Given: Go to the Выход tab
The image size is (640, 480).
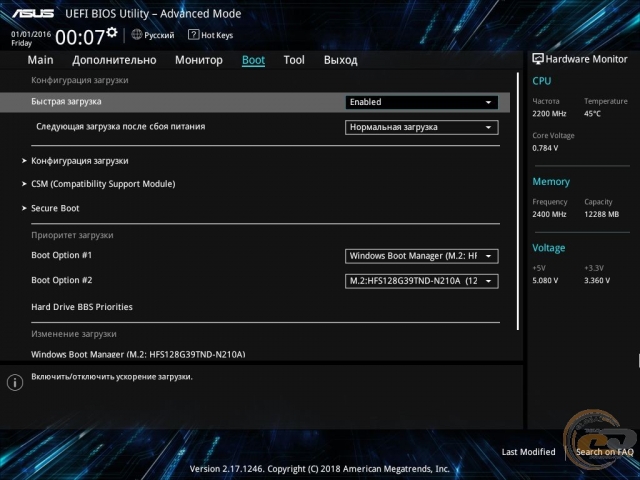Looking at the screenshot, I should 340,60.
